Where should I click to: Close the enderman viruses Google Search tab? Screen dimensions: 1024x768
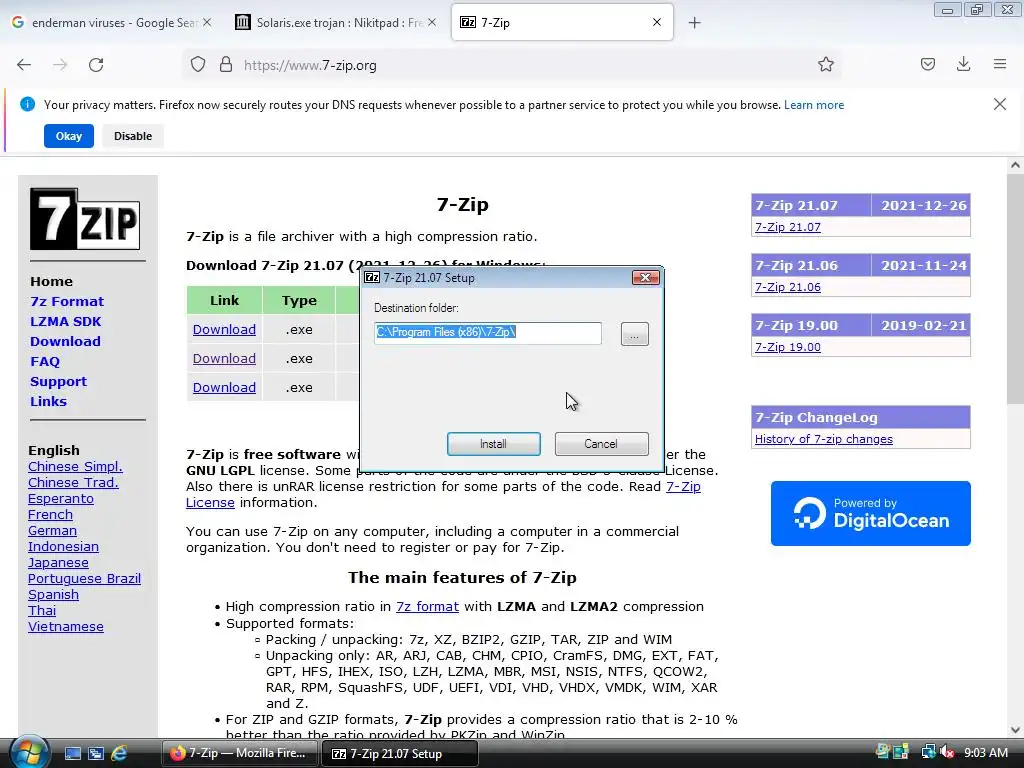click(207, 22)
